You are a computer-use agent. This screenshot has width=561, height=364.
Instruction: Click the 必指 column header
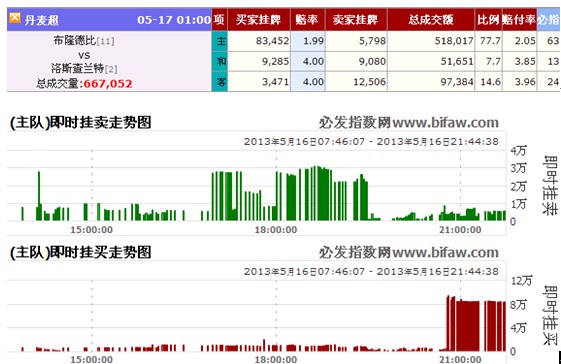pos(548,20)
